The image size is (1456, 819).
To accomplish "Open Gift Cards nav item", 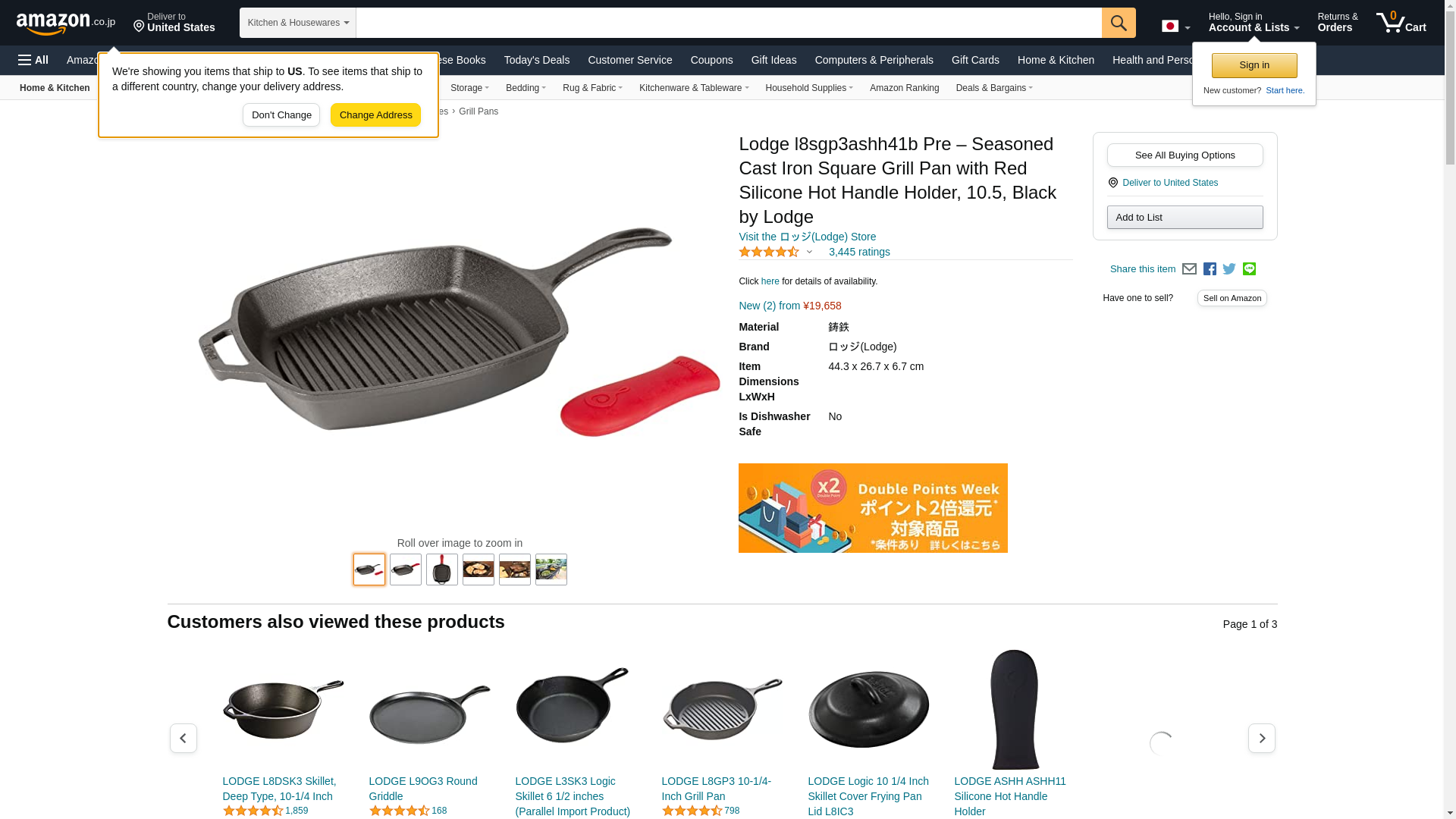I will coord(975,60).
